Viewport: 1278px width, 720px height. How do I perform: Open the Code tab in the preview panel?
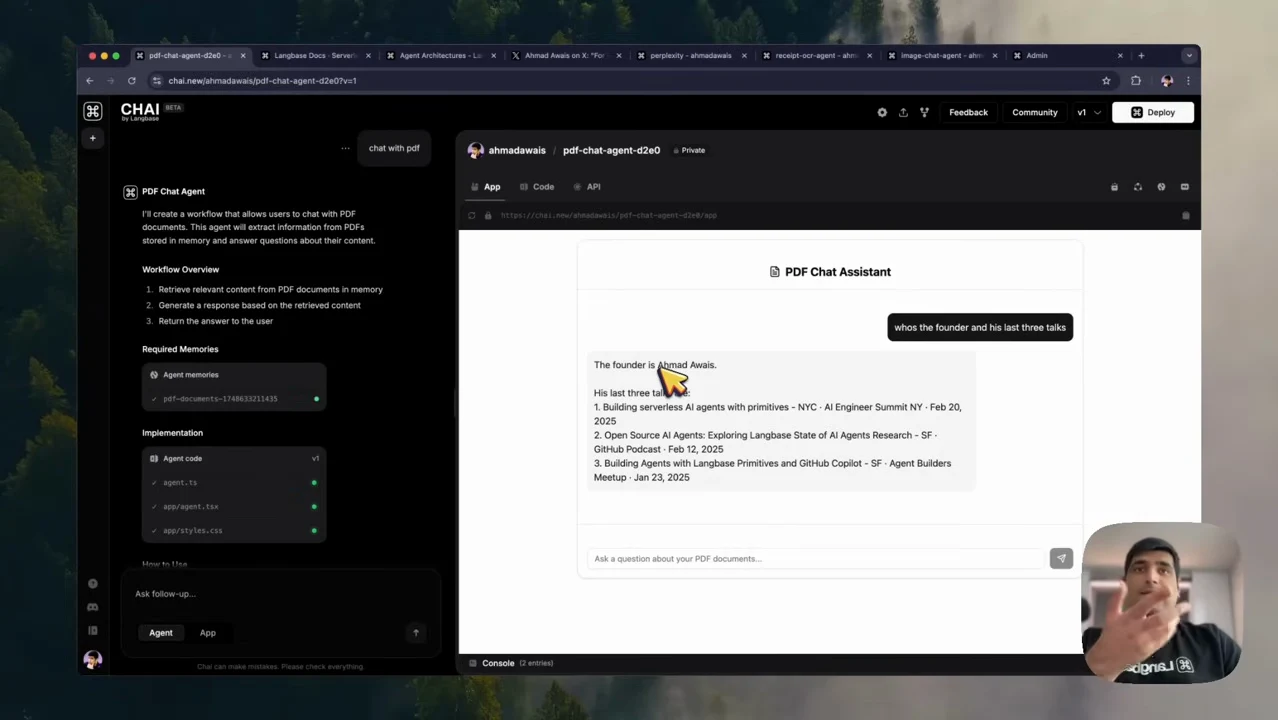(537, 187)
